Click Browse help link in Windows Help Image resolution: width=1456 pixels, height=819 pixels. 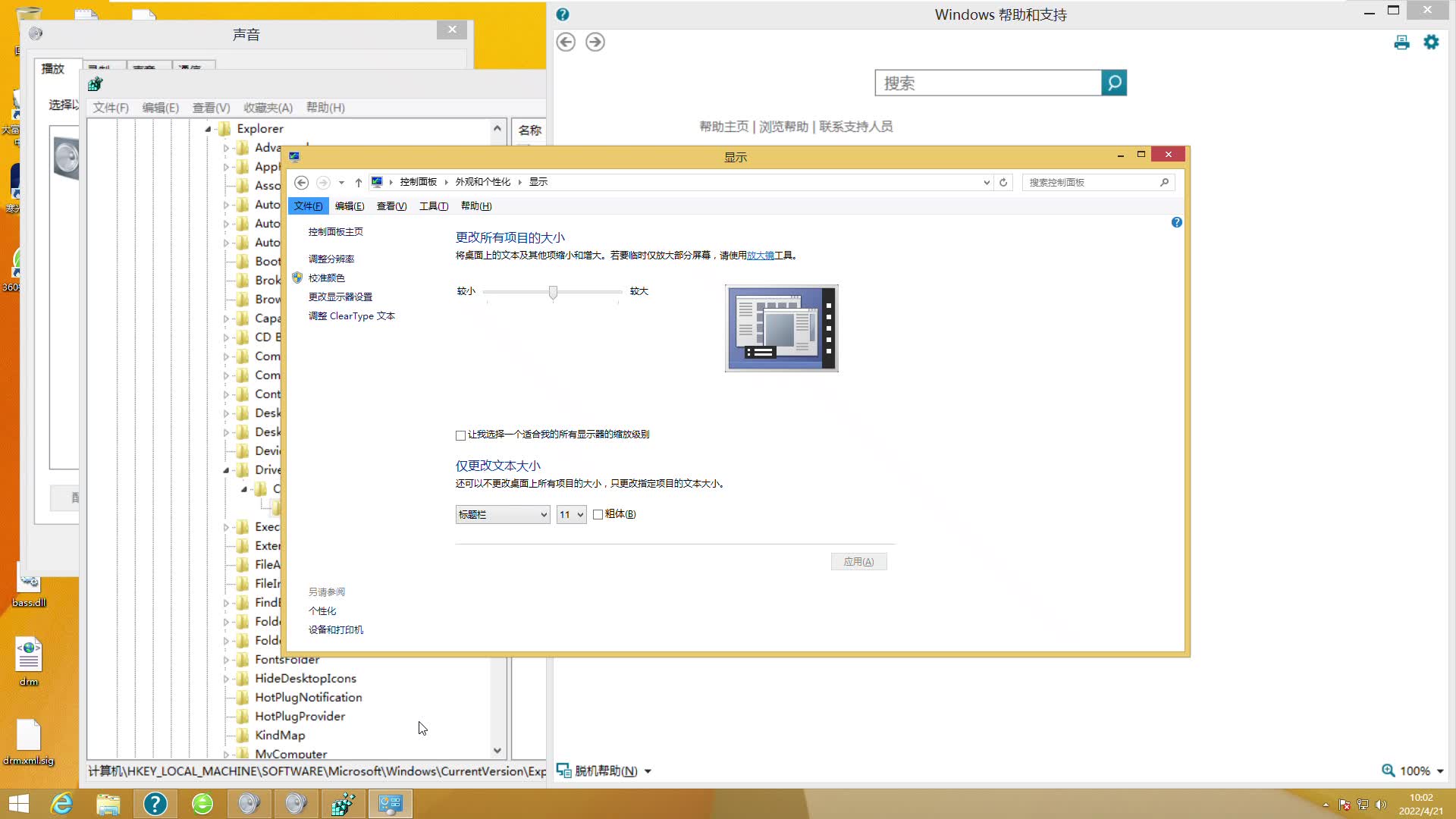tap(784, 127)
